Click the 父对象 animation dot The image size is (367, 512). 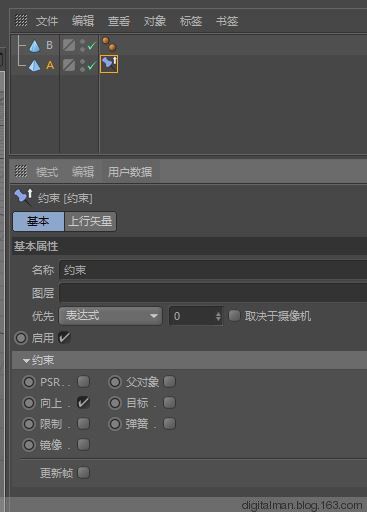point(115,382)
